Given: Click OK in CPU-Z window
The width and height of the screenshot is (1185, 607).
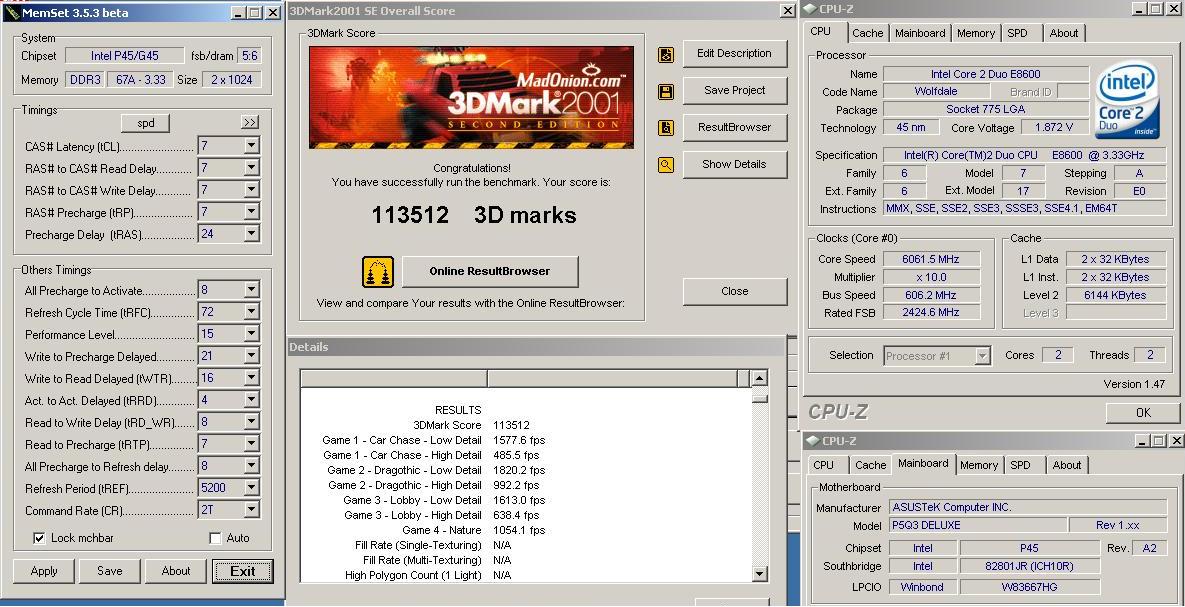Looking at the screenshot, I should click(x=1143, y=413).
